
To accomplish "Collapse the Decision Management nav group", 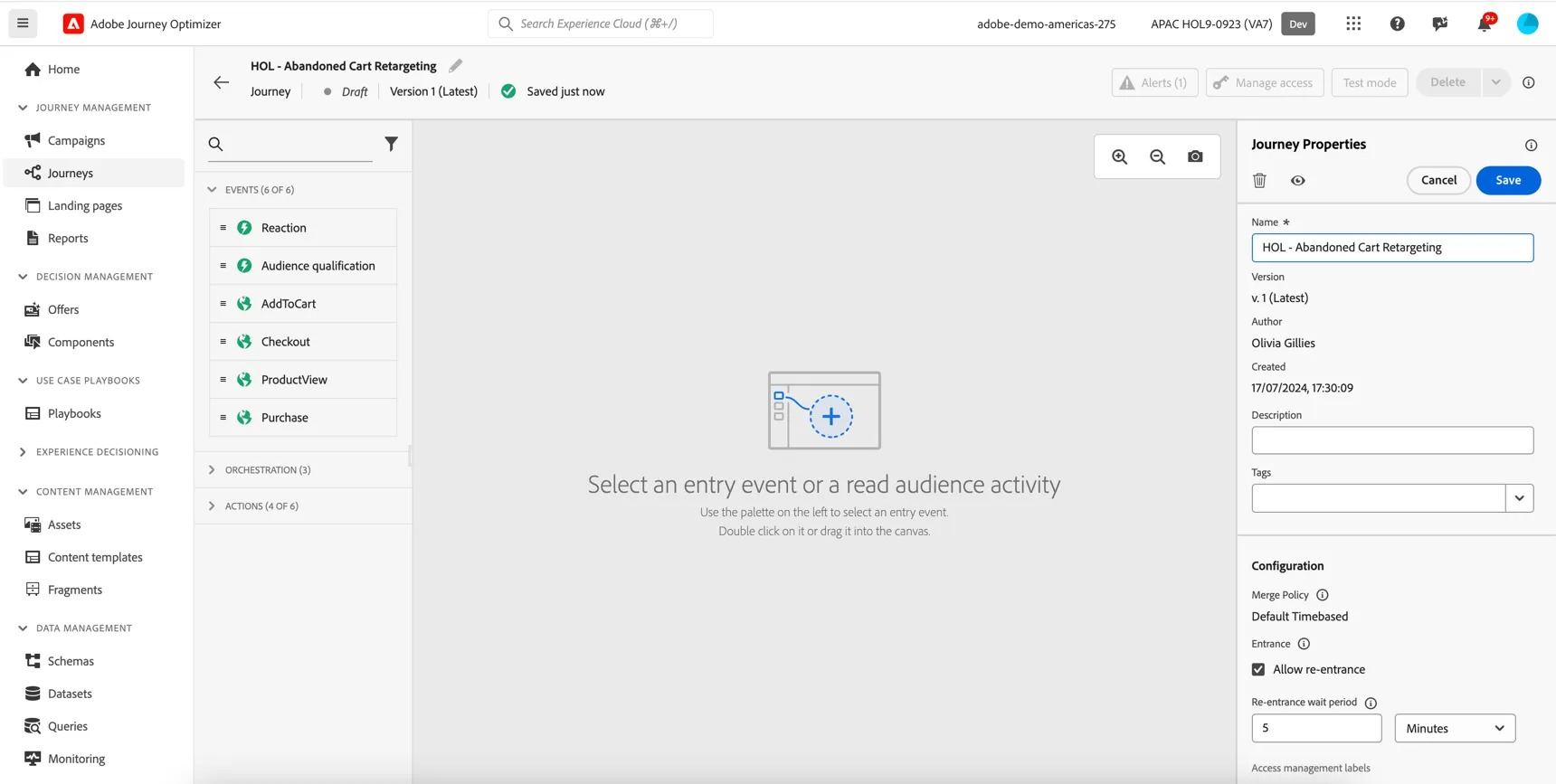I will pyautogui.click(x=23, y=277).
